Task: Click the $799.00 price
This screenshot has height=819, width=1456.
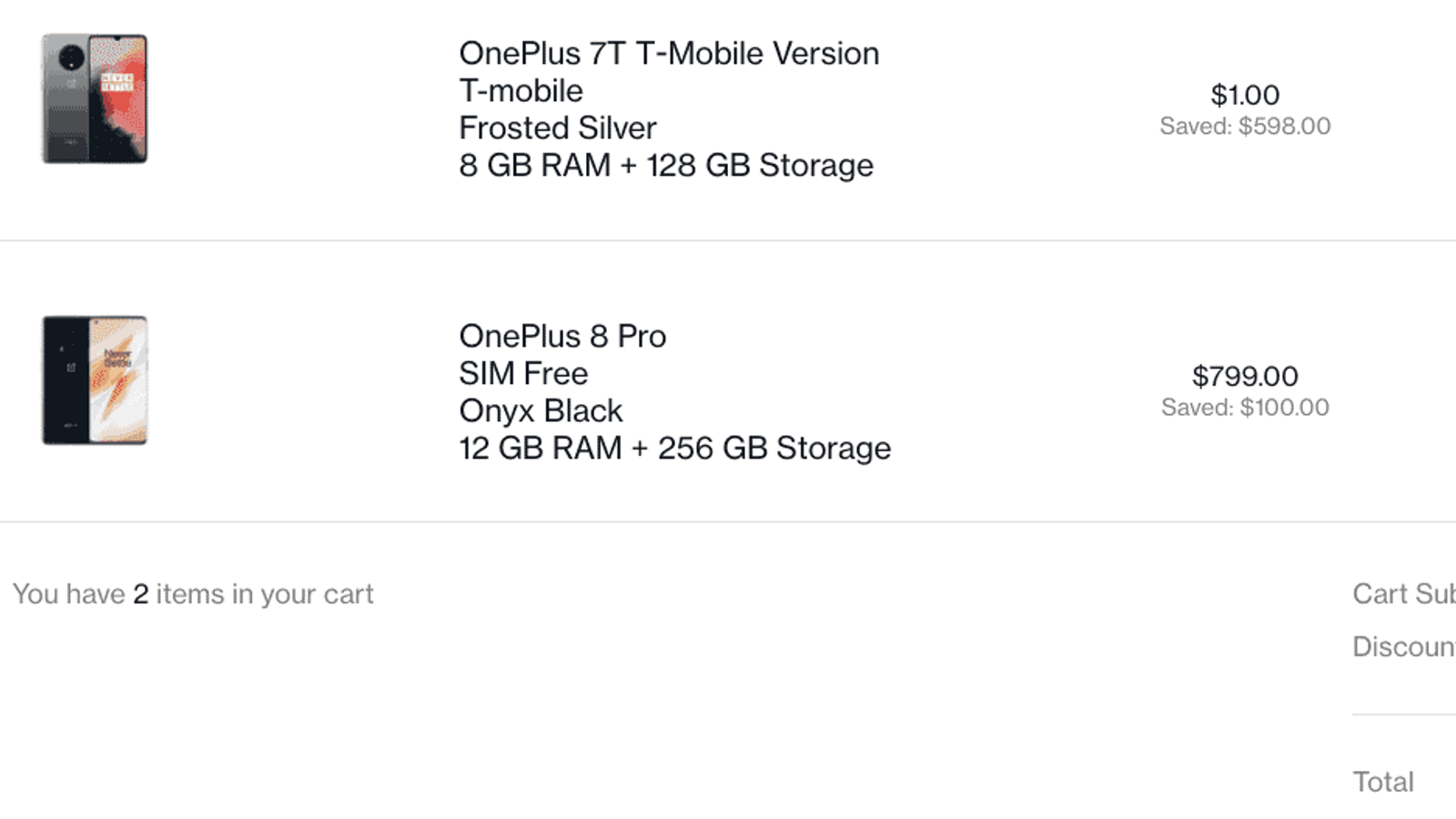Action: point(1244,376)
